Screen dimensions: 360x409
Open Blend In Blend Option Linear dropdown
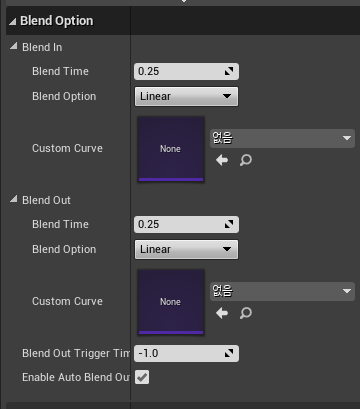pyautogui.click(x=186, y=97)
